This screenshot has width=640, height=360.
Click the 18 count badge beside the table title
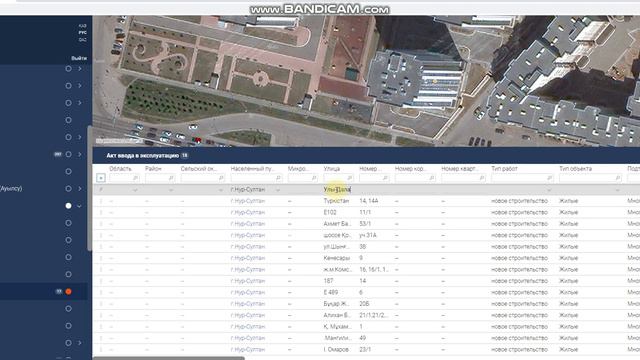(x=184, y=156)
